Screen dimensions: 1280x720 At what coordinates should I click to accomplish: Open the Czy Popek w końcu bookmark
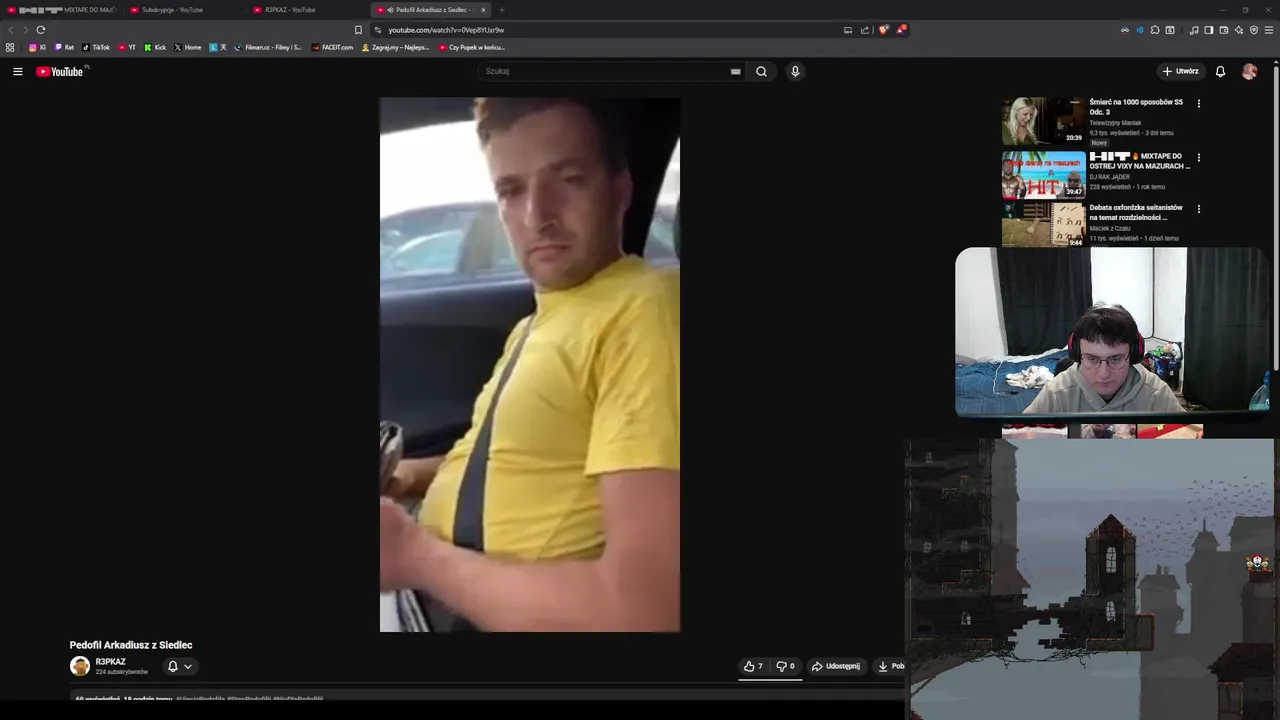pos(472,47)
